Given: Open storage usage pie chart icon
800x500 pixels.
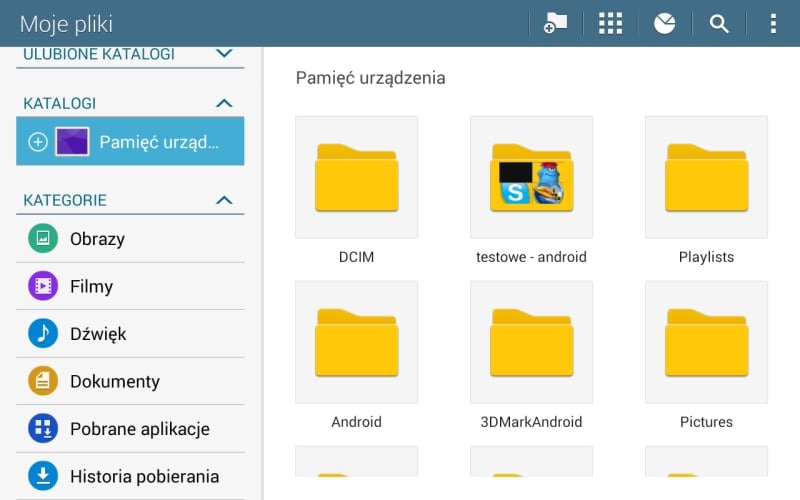Looking at the screenshot, I should point(664,23).
